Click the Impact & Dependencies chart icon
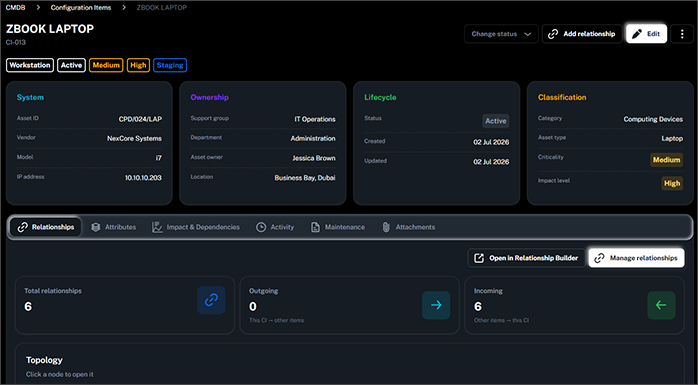 click(157, 227)
